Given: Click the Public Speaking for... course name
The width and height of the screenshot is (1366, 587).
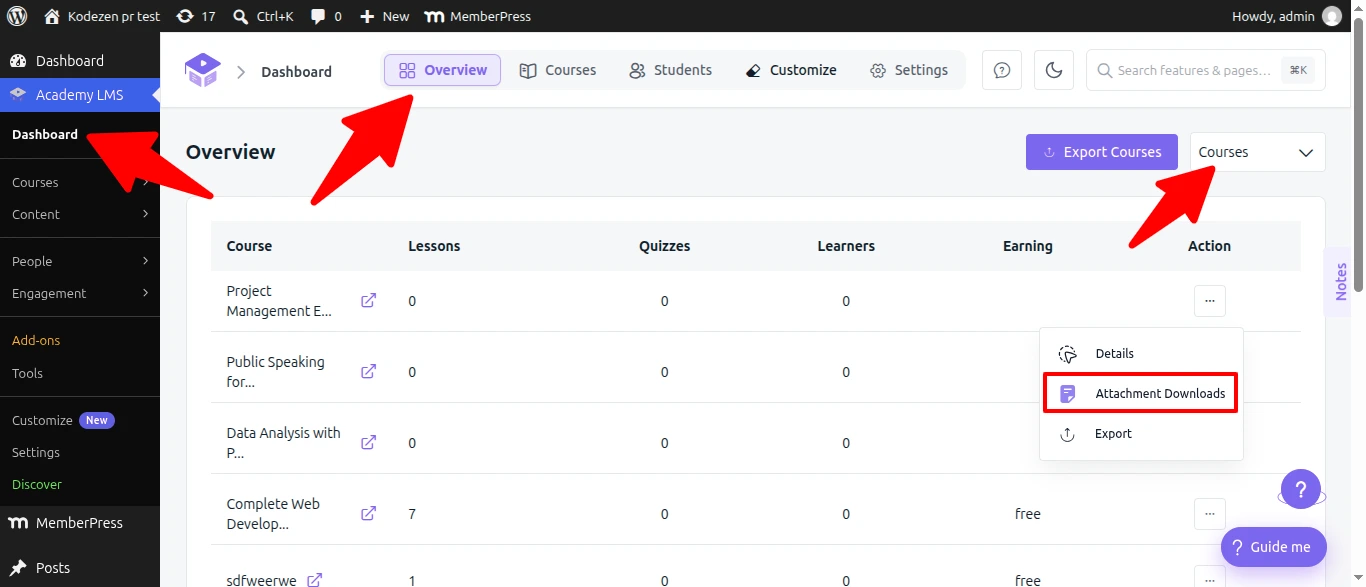Looking at the screenshot, I should tap(275, 372).
